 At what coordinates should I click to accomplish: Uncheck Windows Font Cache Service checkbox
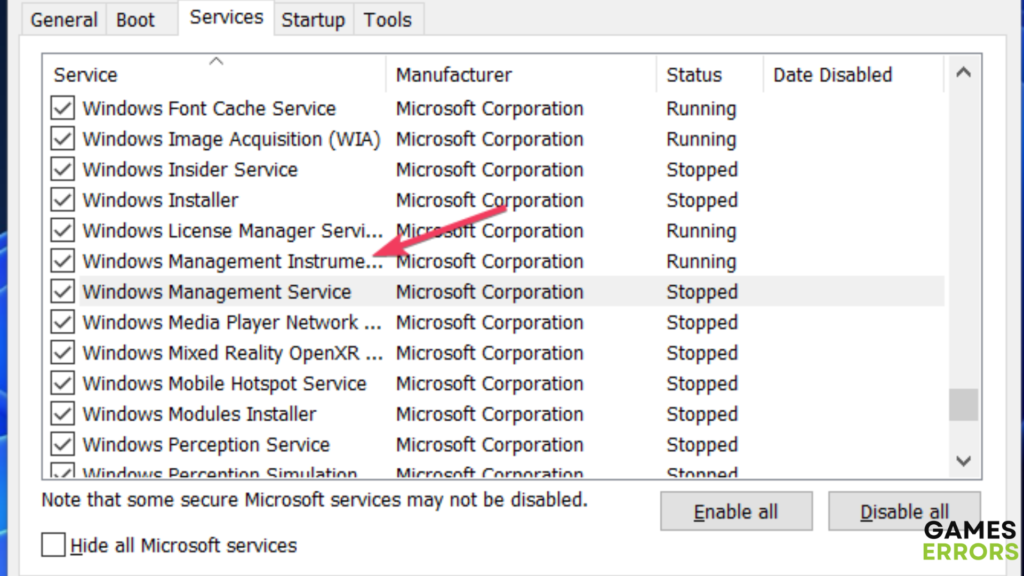point(63,109)
